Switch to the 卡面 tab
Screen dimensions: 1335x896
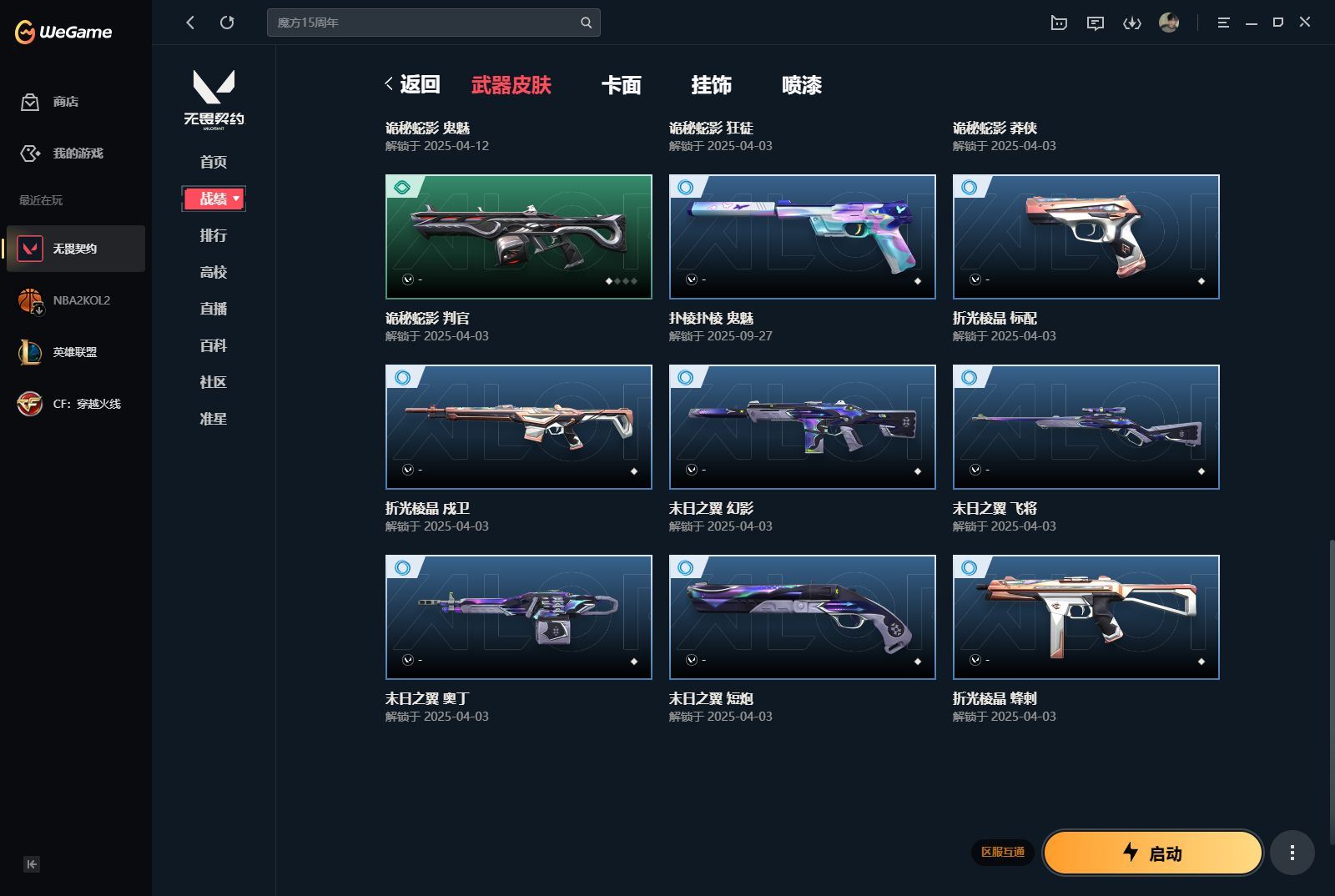click(622, 85)
